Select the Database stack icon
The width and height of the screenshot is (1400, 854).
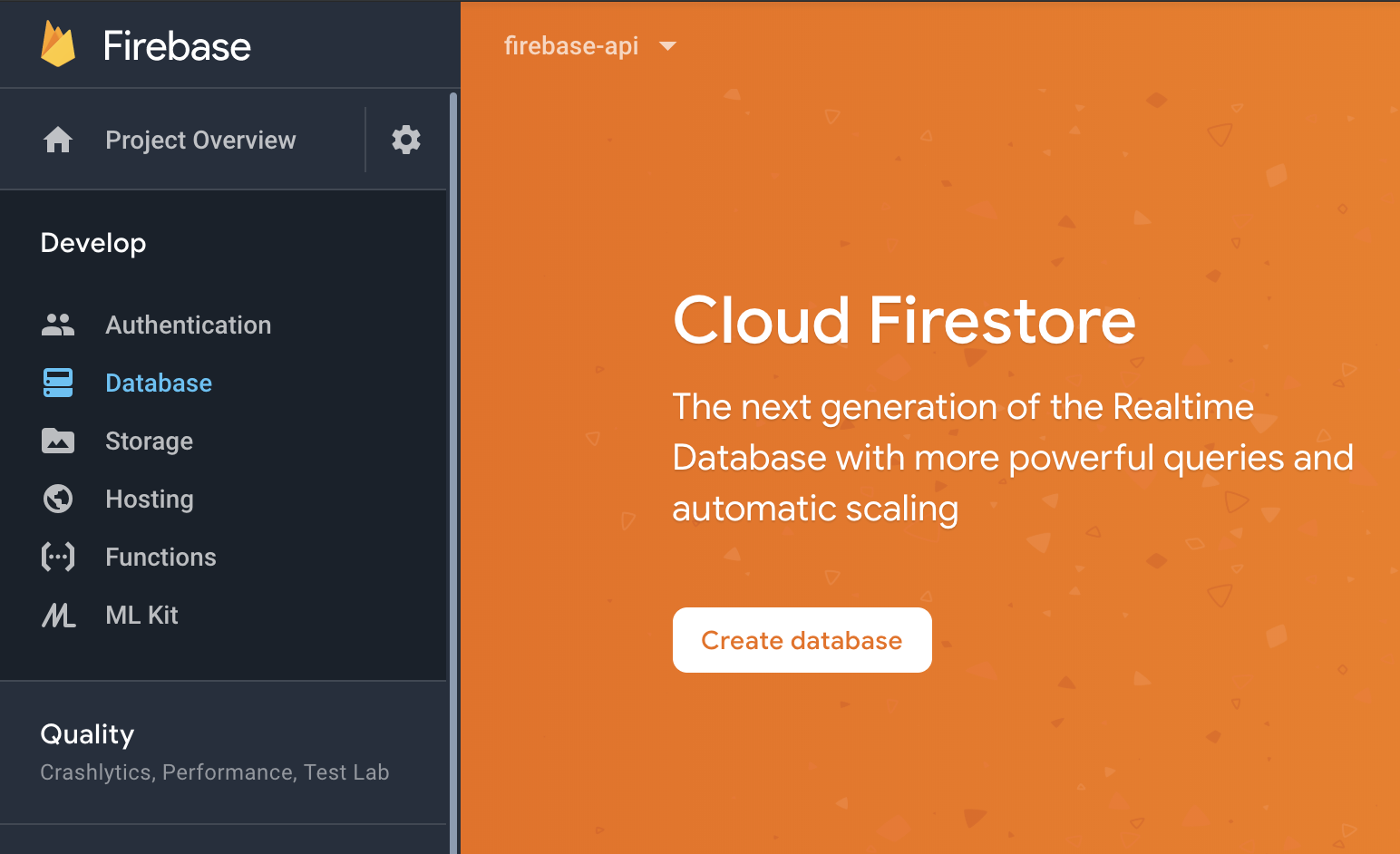tap(58, 383)
